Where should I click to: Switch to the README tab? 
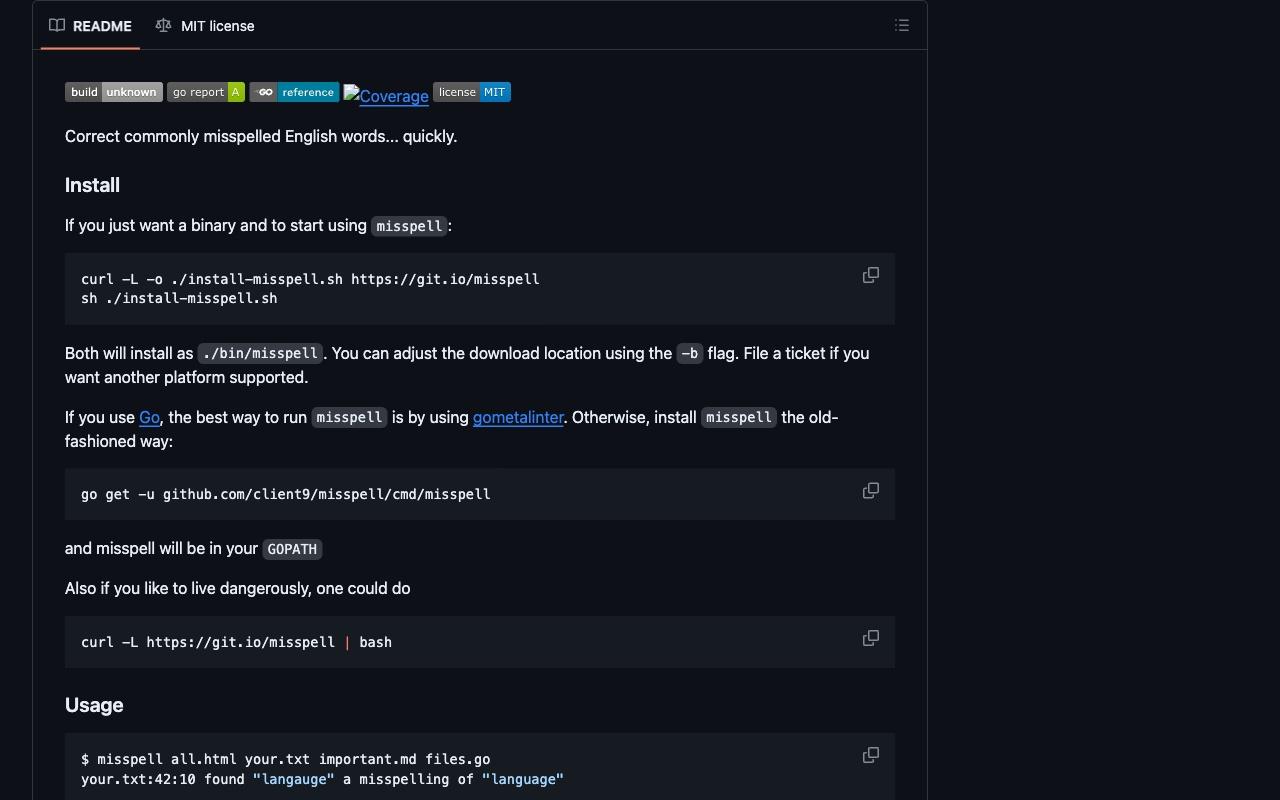point(91,26)
